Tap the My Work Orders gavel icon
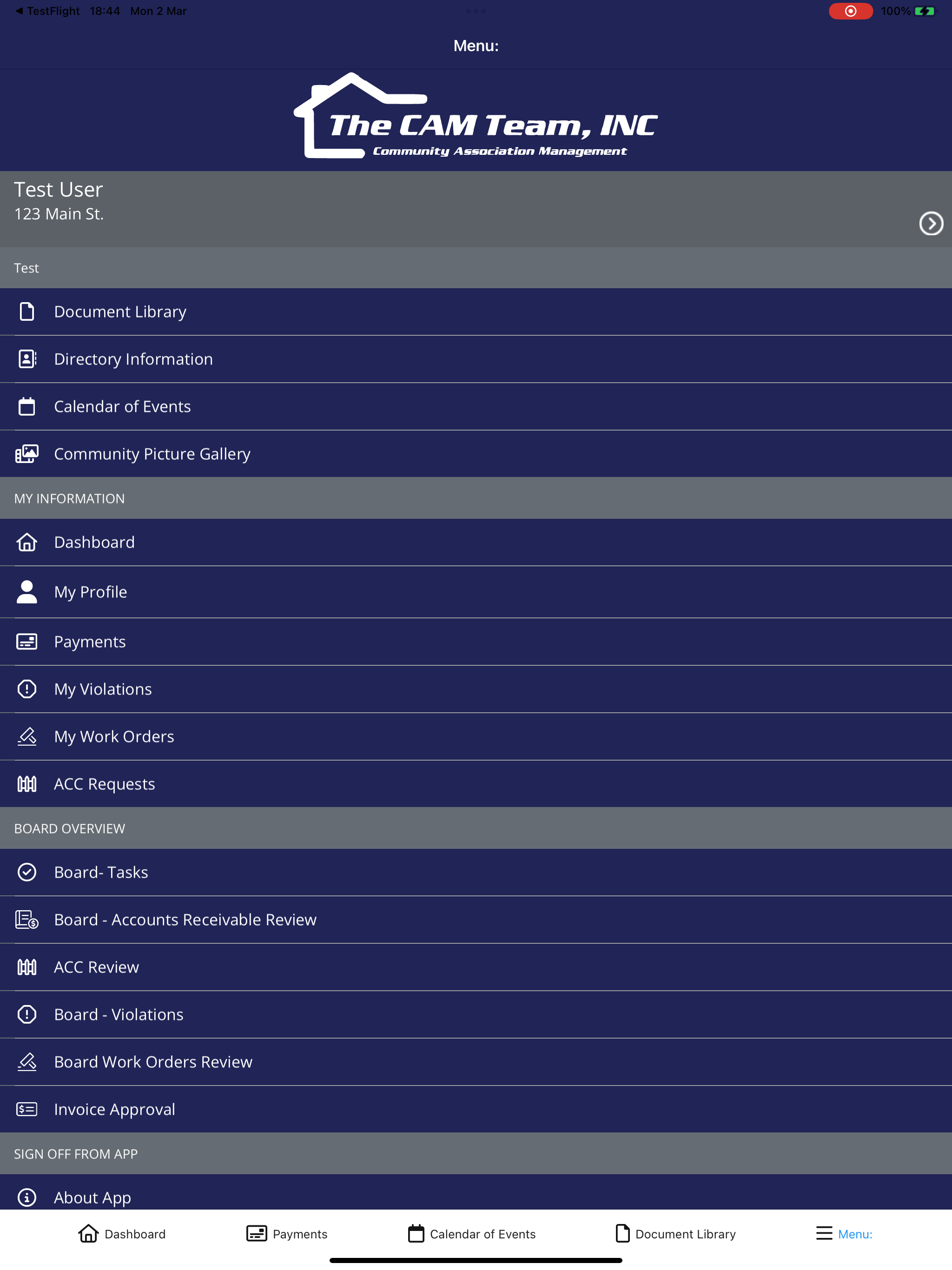The image size is (952, 1270). (26, 737)
